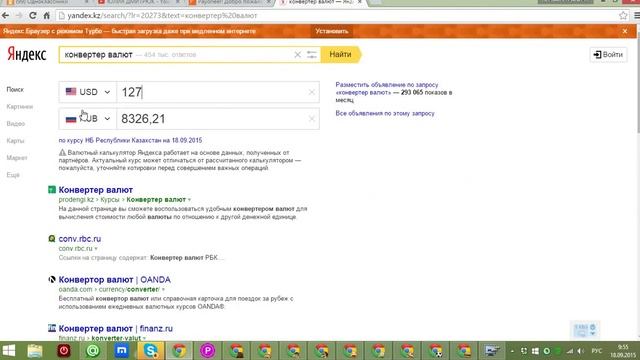
Task: Open the prodengi.kz Конвертер валют result
Action: 96,190
